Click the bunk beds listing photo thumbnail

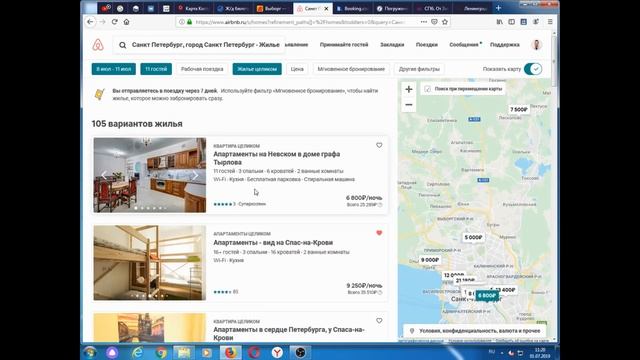pos(150,263)
